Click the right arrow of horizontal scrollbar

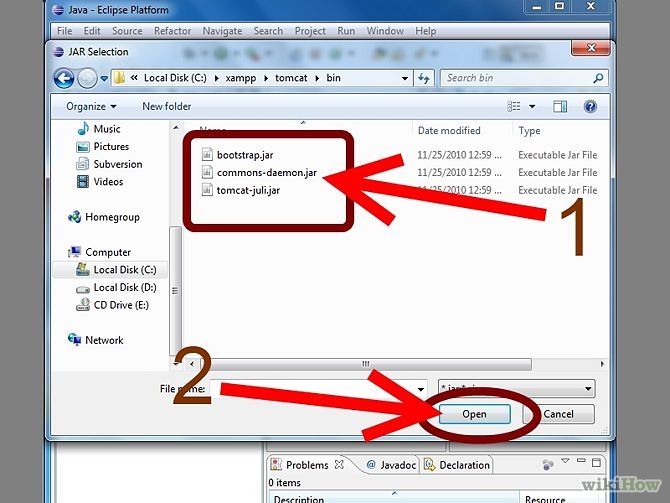pyautogui.click(x=602, y=364)
